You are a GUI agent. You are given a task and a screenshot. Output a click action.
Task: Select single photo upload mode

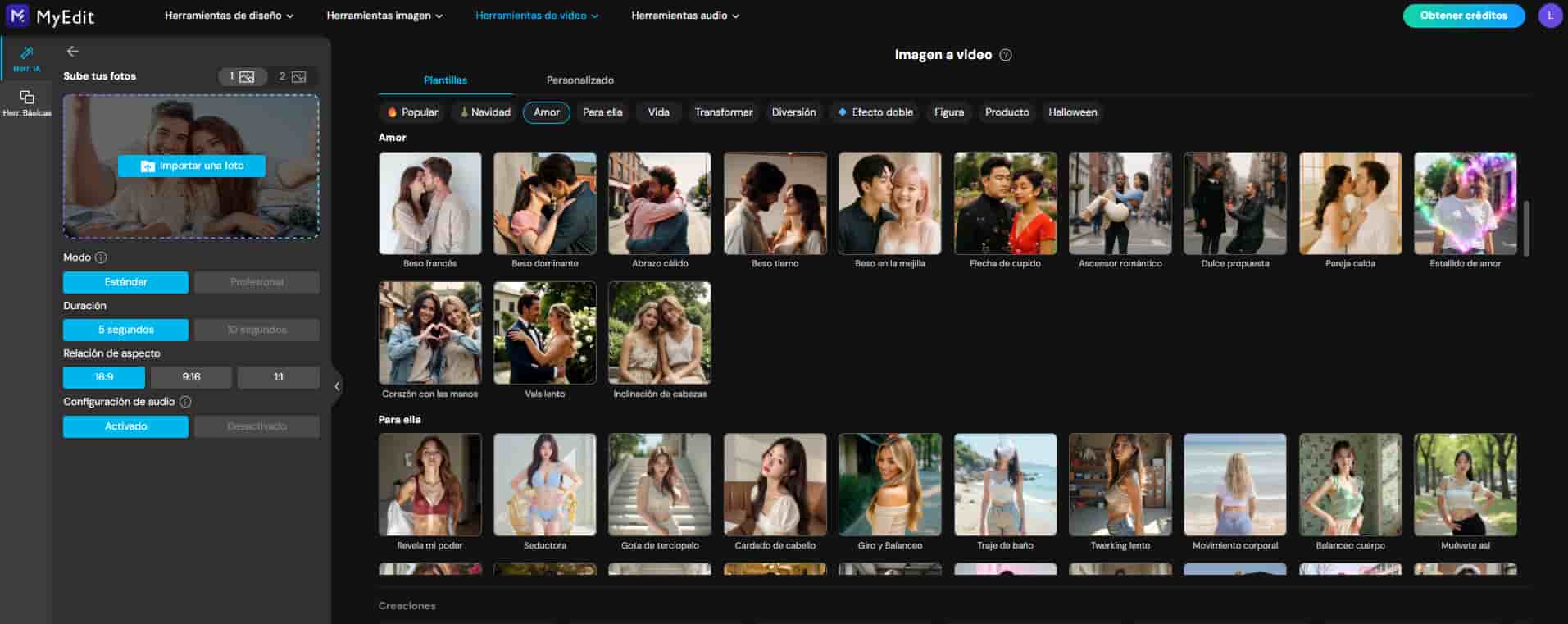(x=242, y=76)
